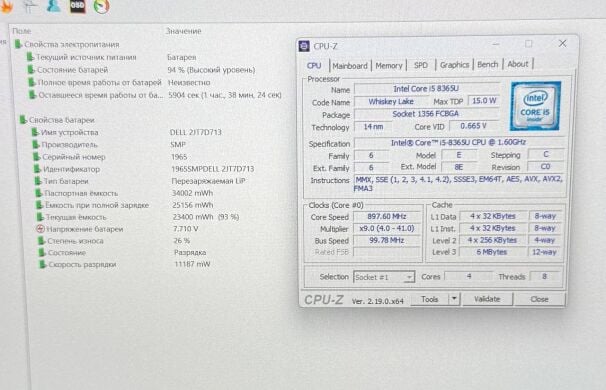
Task: Click the Level 2 value '4 x 256 KBytes'
Action: click(492, 240)
